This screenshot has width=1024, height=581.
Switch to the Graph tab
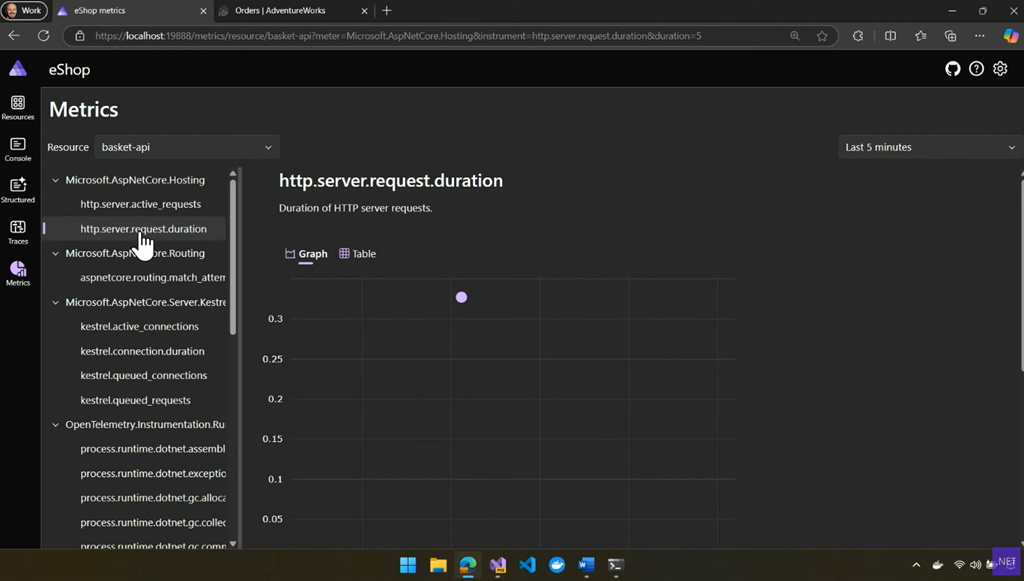(x=306, y=254)
